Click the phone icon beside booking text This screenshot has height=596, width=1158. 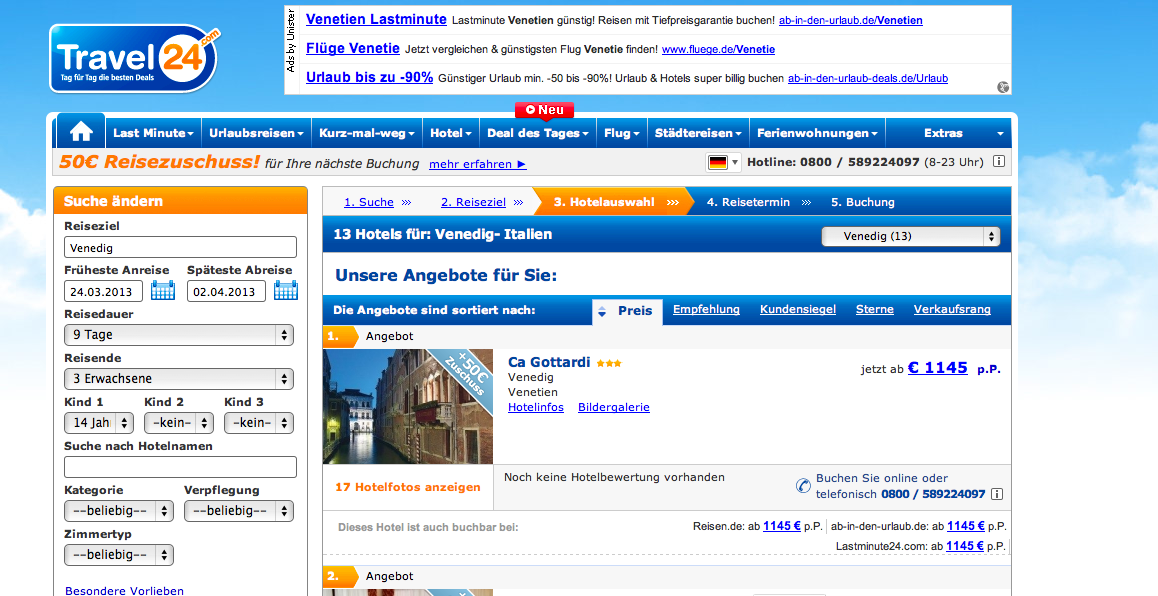(803, 485)
